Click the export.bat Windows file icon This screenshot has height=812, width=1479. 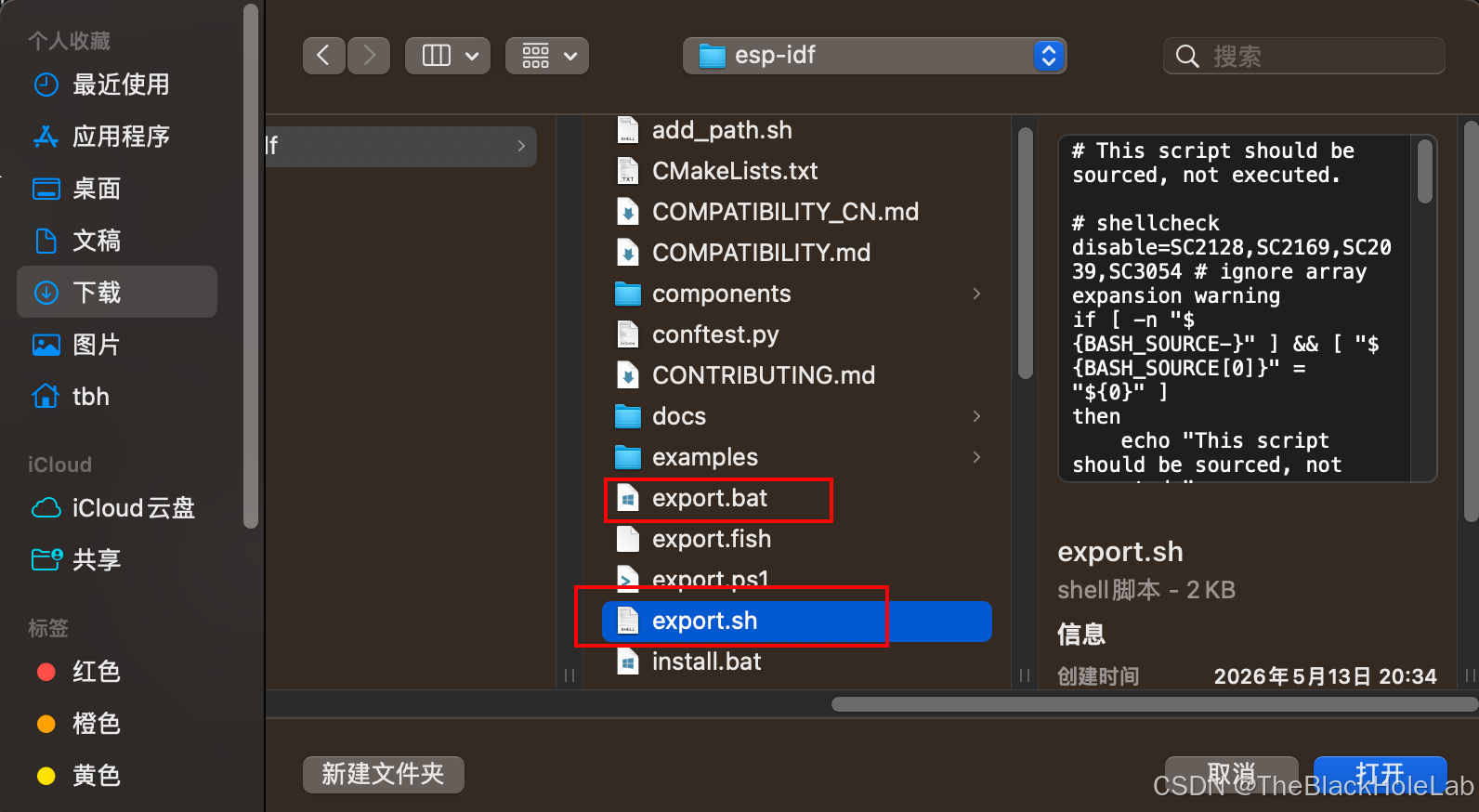pyautogui.click(x=628, y=498)
